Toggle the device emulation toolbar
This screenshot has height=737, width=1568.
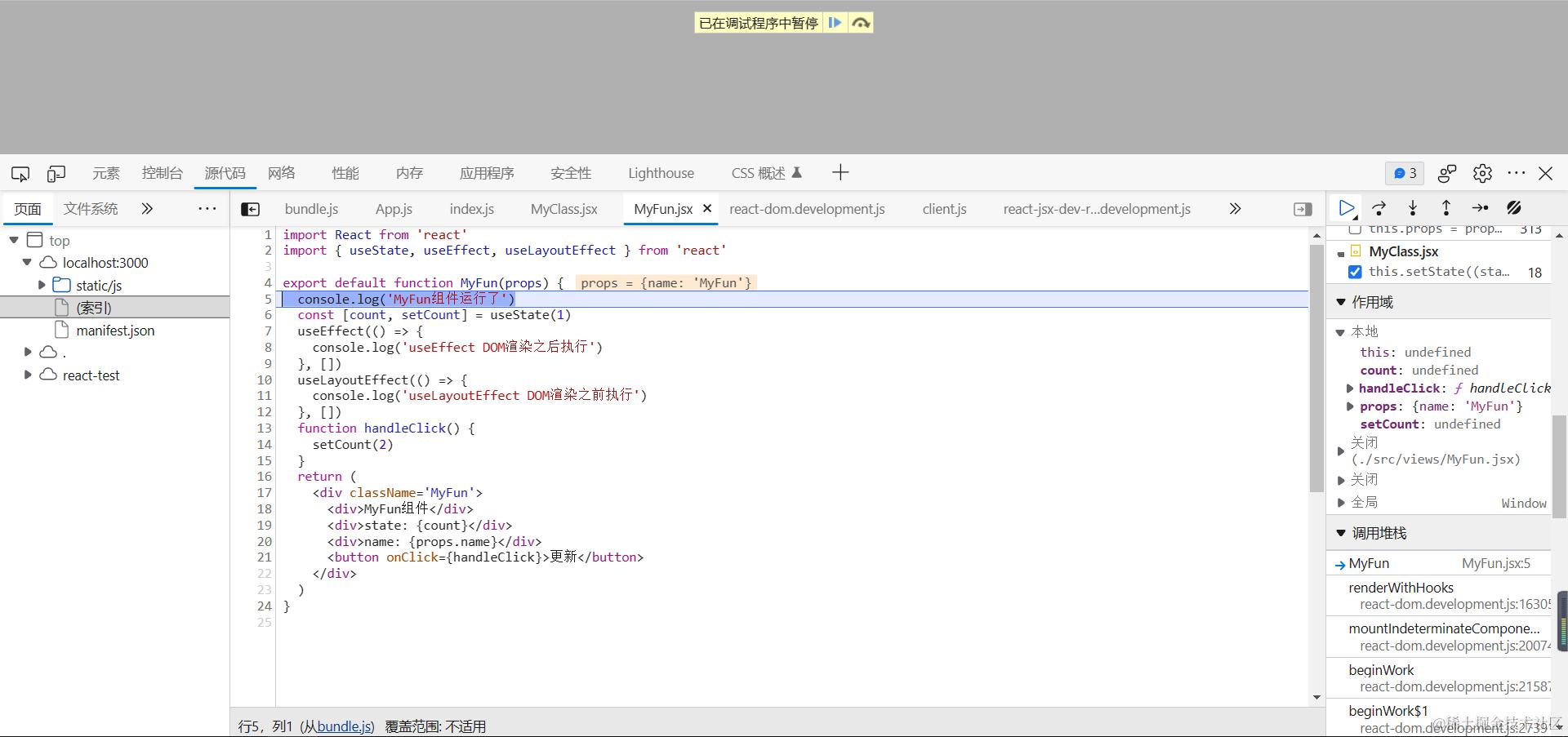(x=56, y=173)
